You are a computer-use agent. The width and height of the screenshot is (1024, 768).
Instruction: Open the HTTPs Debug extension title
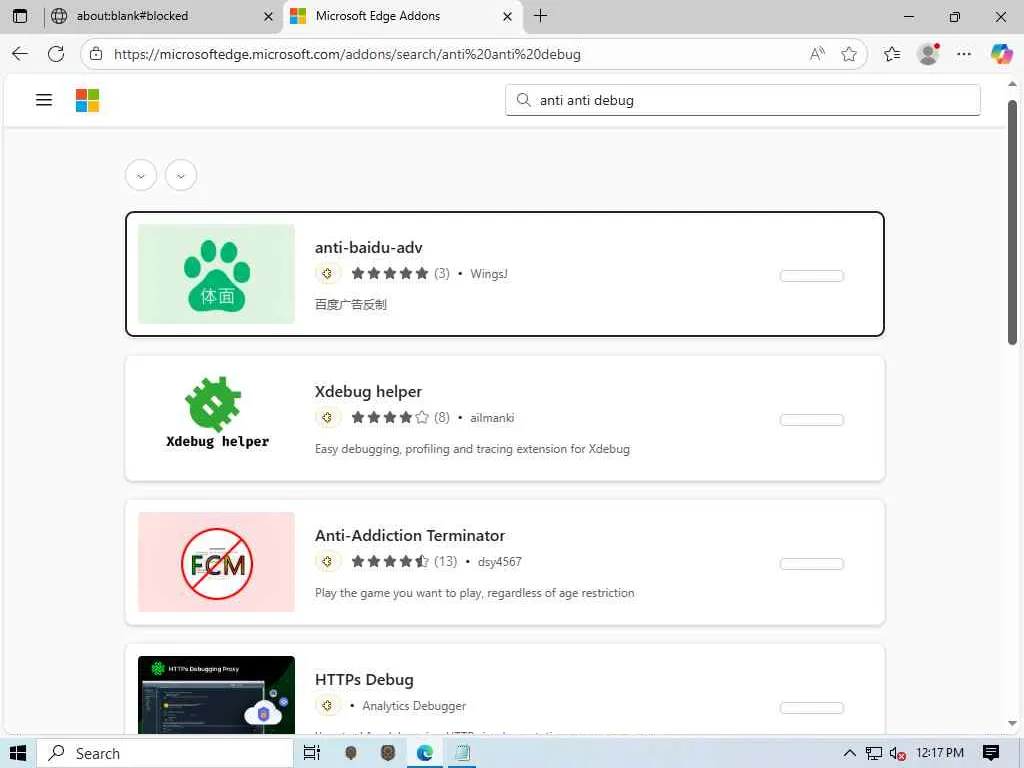click(364, 679)
